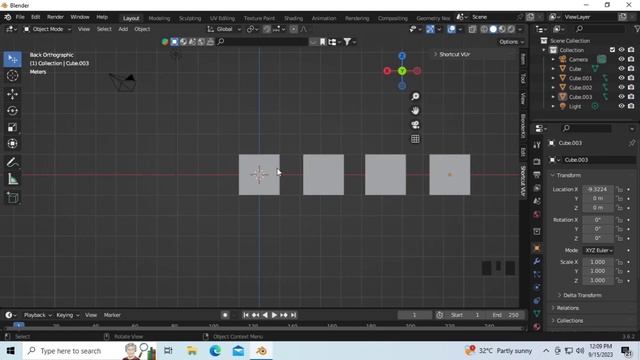Open the File menu
The image size is (640, 360).
(x=20, y=17)
